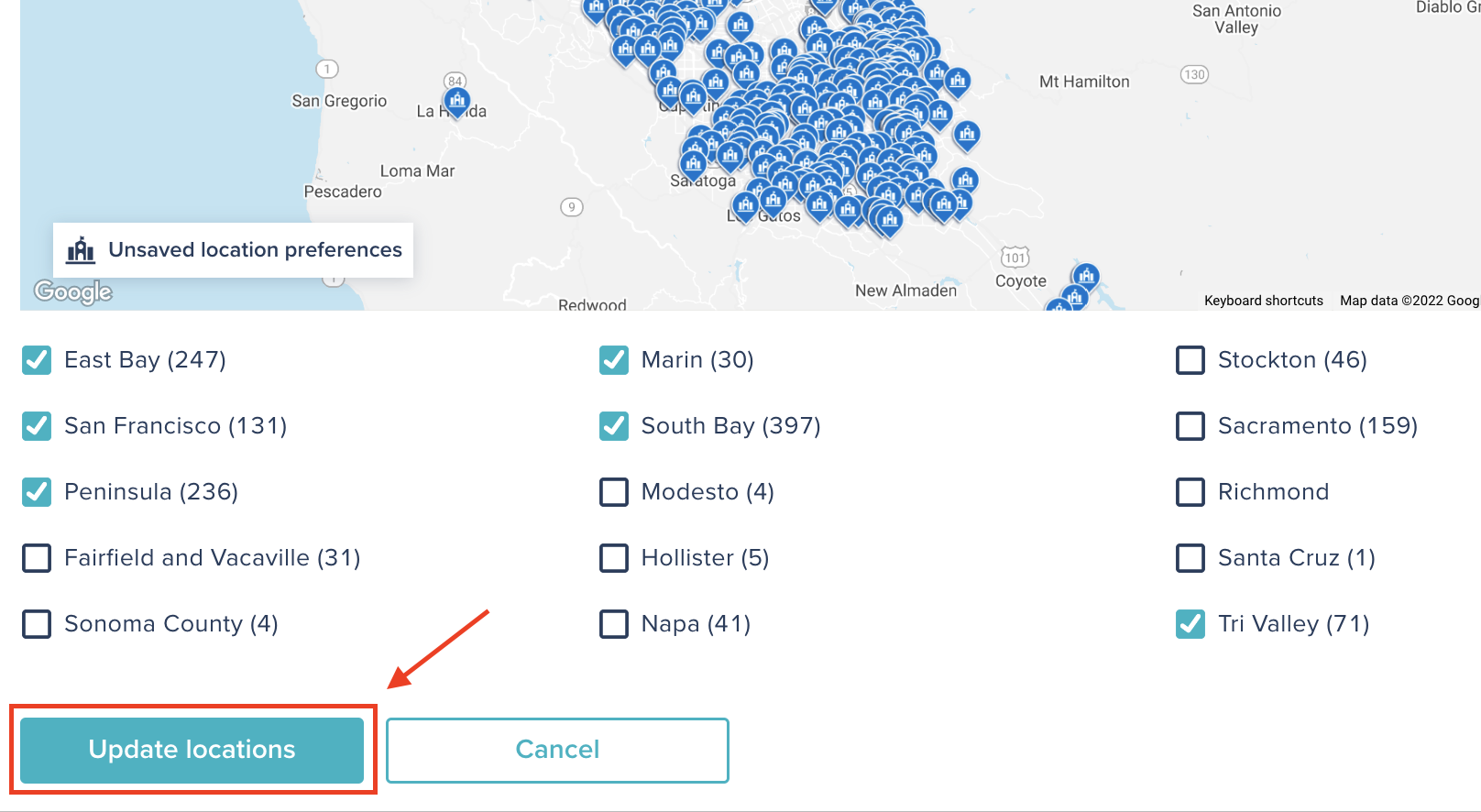Click the Google logo on map
The height and width of the screenshot is (812, 1481).
click(73, 291)
